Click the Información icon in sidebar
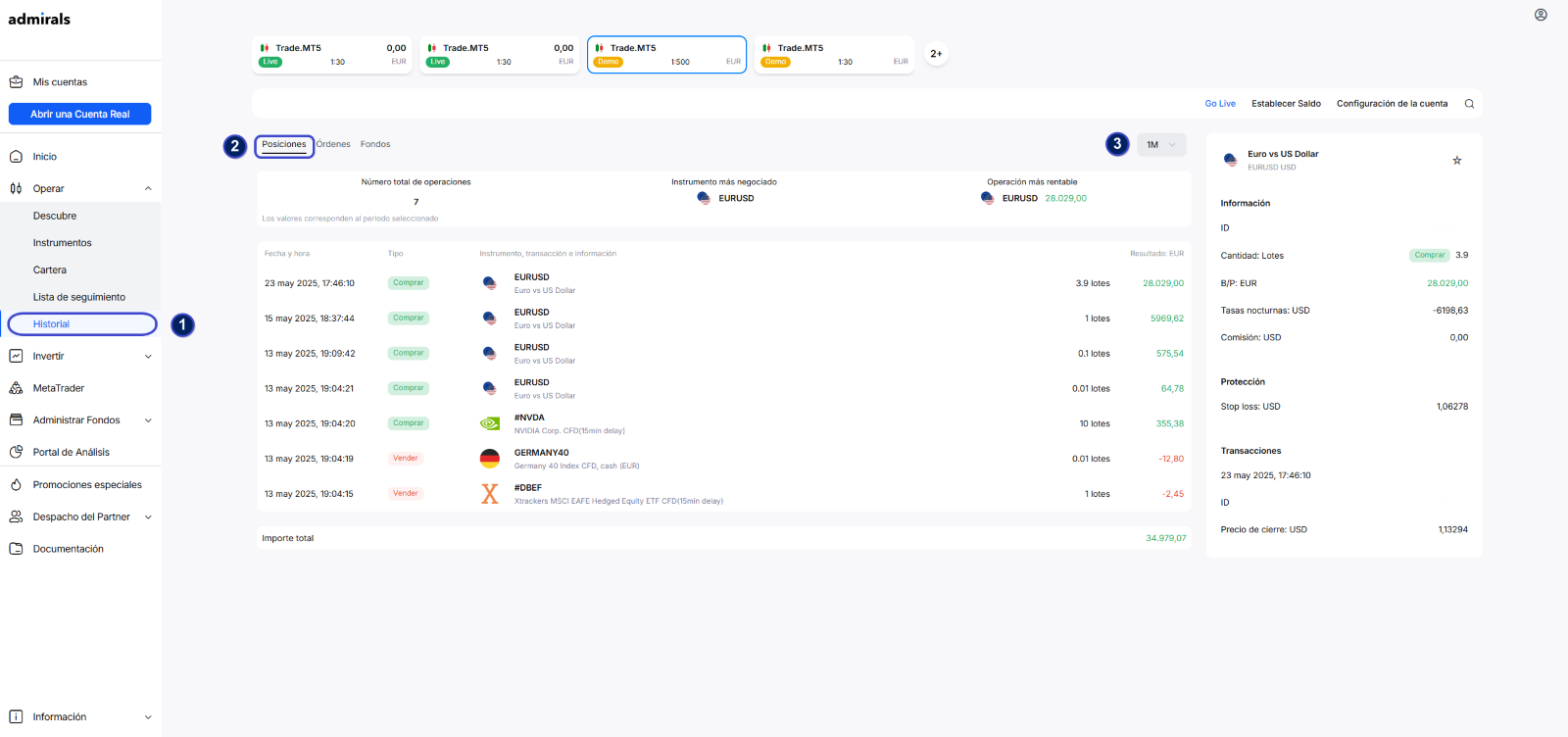 coord(16,717)
